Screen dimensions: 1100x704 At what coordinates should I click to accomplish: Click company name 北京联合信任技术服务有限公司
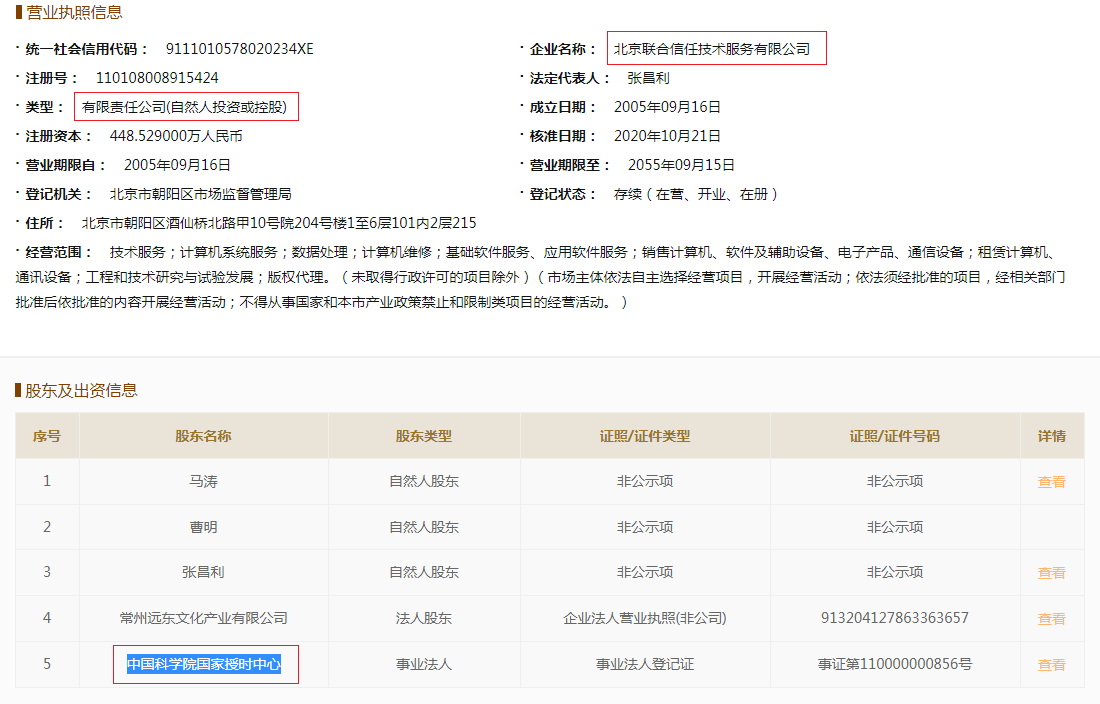[x=712, y=49]
